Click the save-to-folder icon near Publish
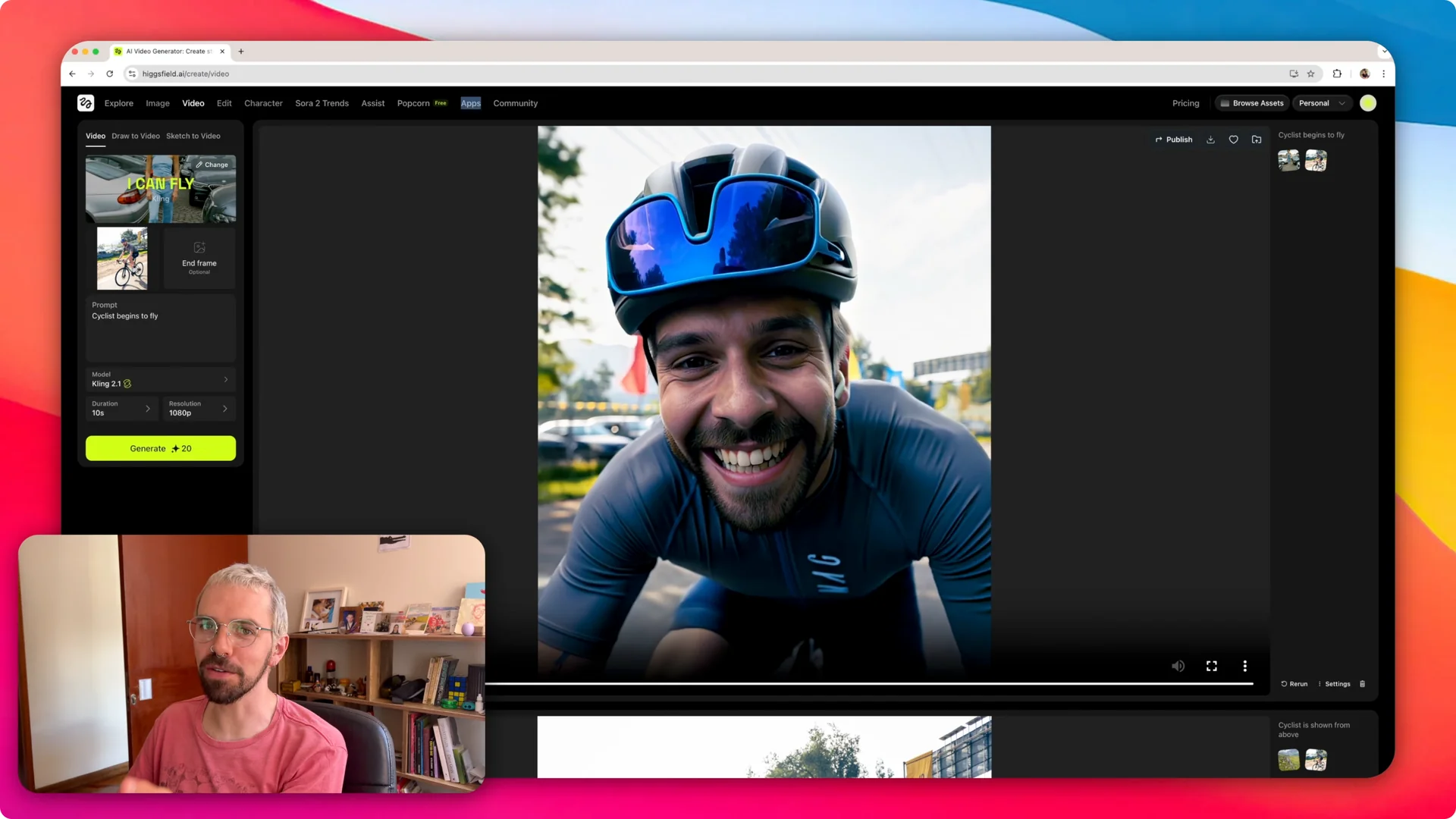Image resolution: width=1456 pixels, height=819 pixels. click(x=1257, y=140)
